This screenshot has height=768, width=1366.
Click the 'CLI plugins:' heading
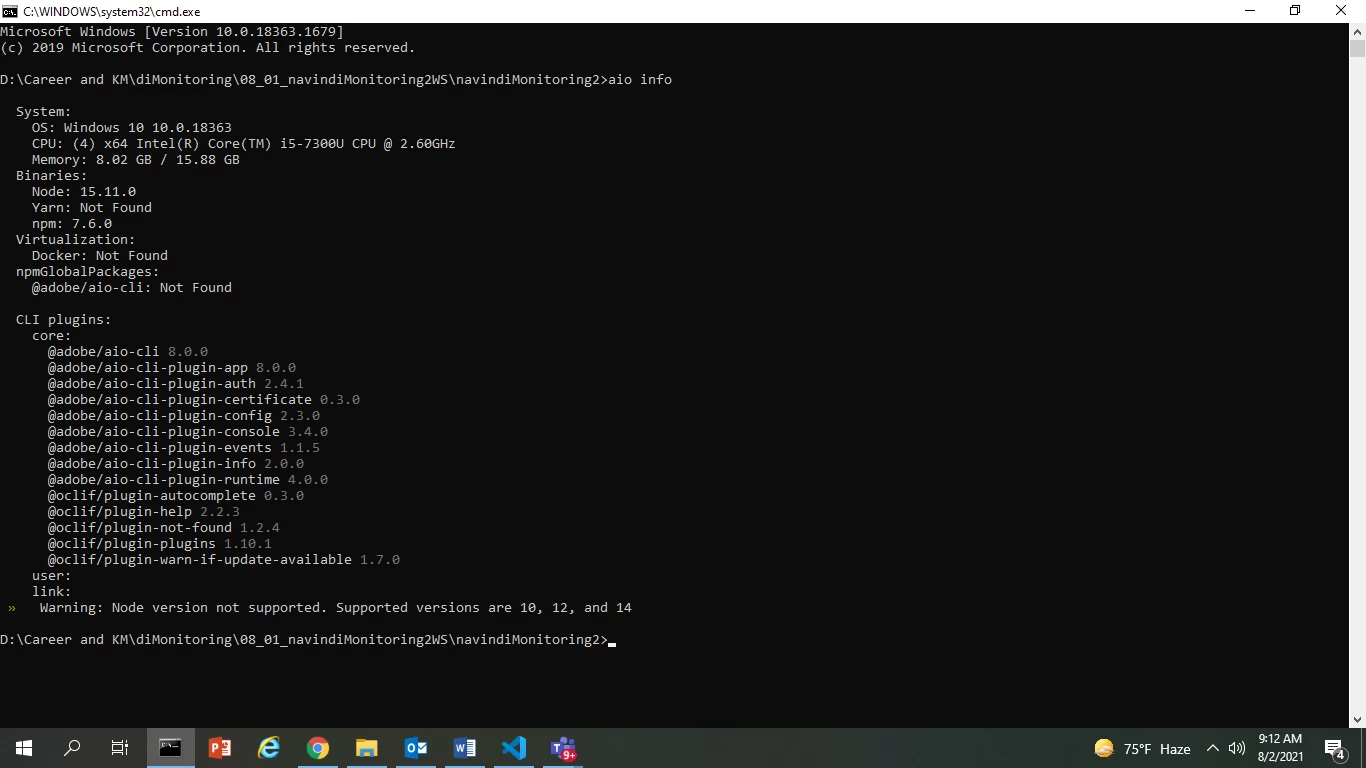point(64,319)
